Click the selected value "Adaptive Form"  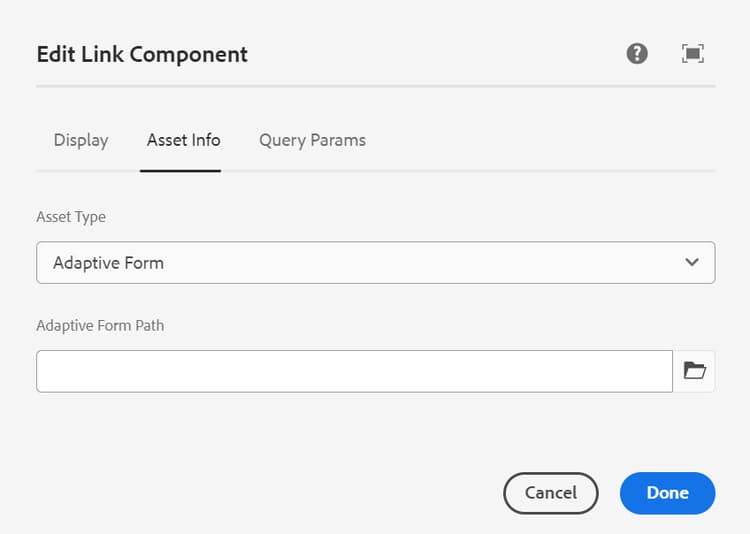pyautogui.click(x=108, y=263)
